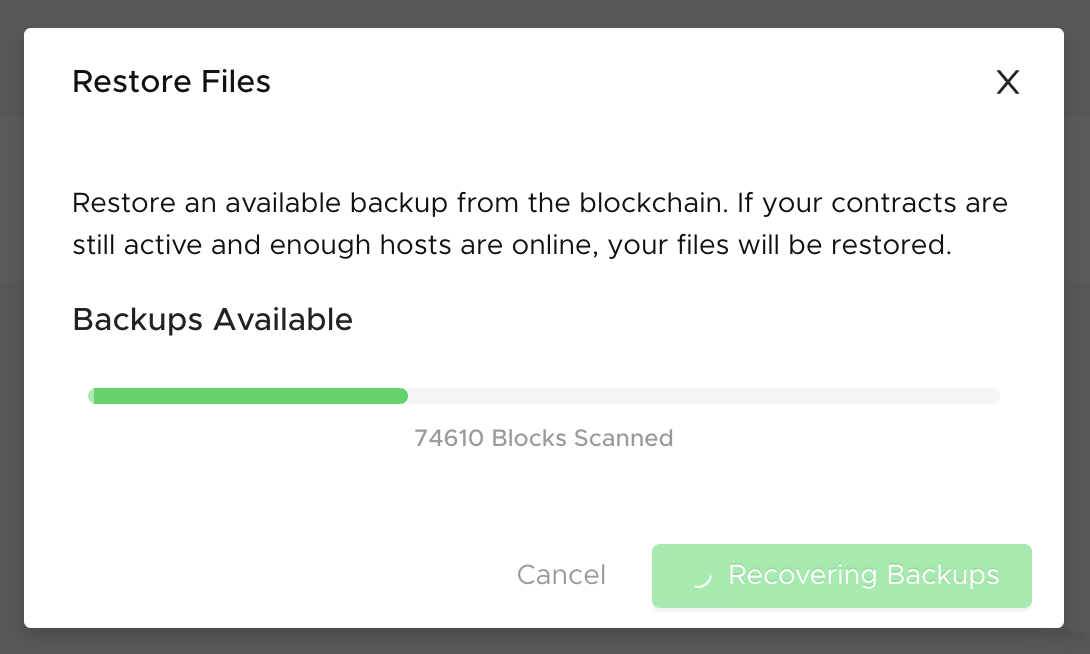Click the right end of the progress track
The height and width of the screenshot is (654, 1090).
pyautogui.click(x=994, y=396)
